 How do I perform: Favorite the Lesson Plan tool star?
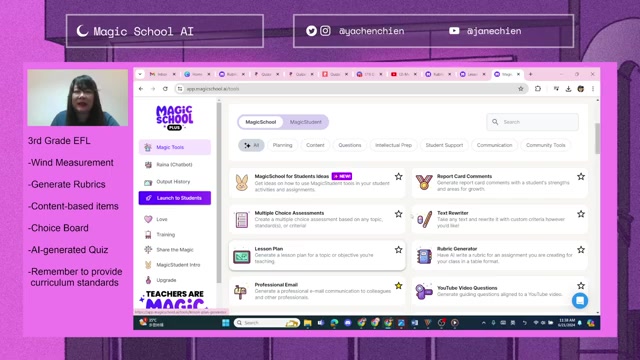[x=398, y=250]
